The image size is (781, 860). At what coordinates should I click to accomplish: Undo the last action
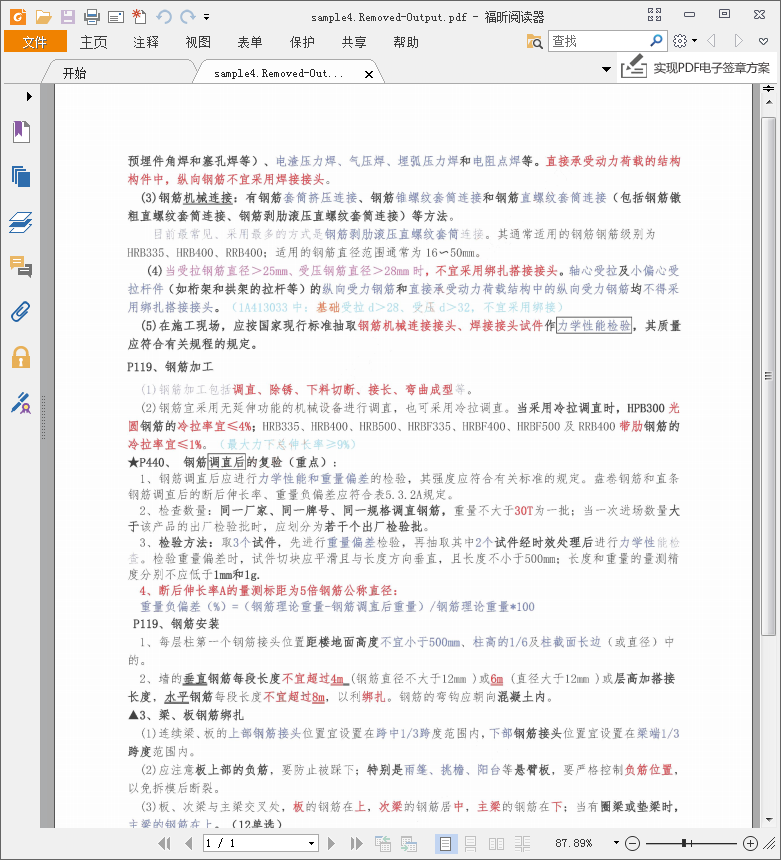[164, 17]
